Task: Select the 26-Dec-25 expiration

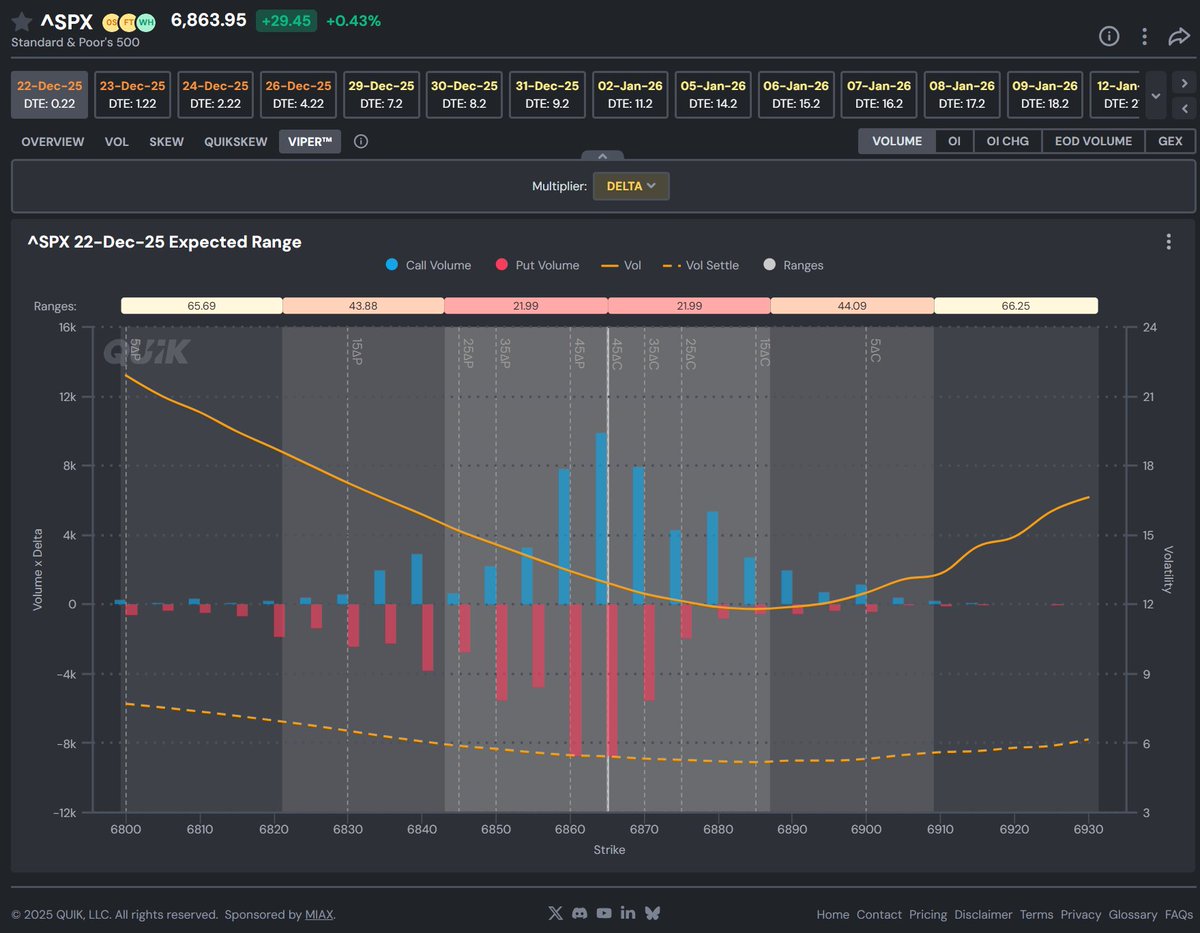Action: point(298,95)
